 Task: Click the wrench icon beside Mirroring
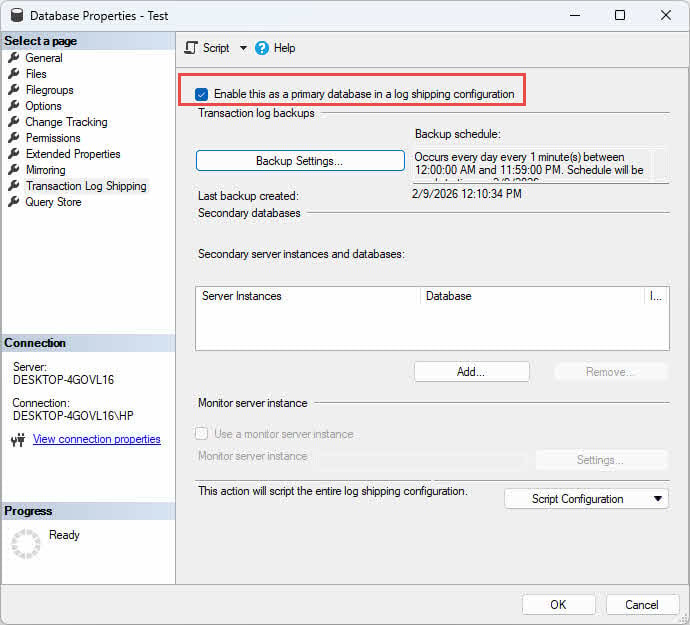pos(14,169)
